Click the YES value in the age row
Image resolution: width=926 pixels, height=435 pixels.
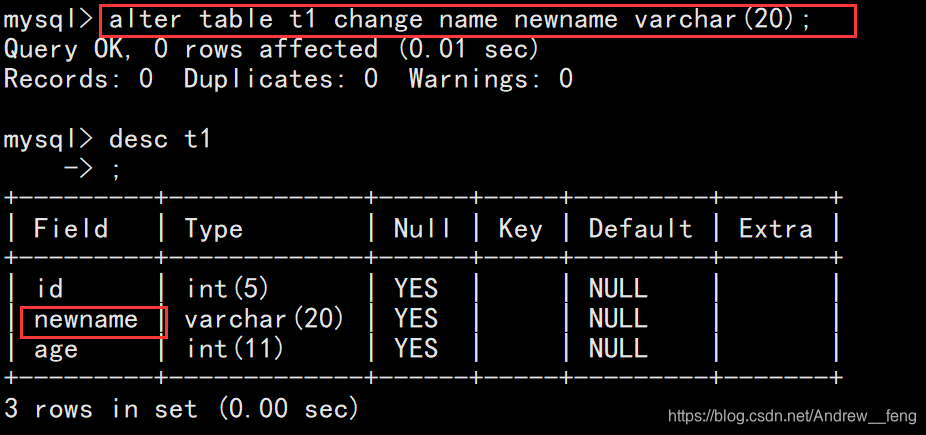416,349
